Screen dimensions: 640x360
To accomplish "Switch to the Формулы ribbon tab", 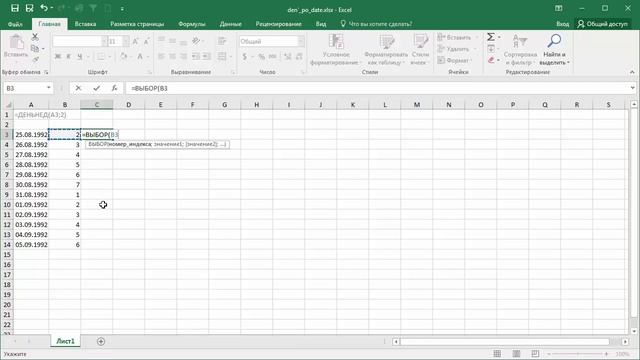I will [x=192, y=24].
